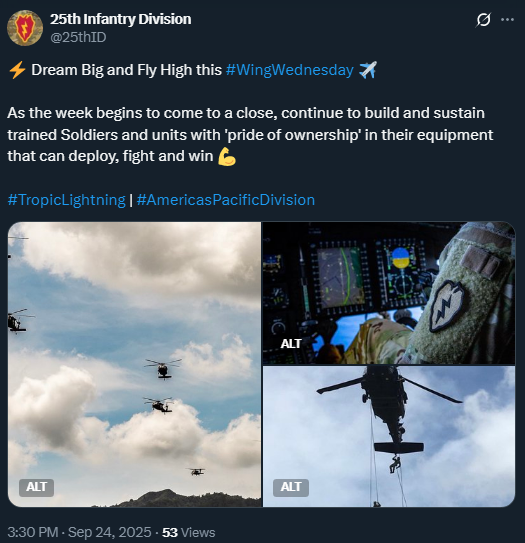The width and height of the screenshot is (525, 543).
Task: Click the flexed bicep emoji
Action: (x=227, y=156)
